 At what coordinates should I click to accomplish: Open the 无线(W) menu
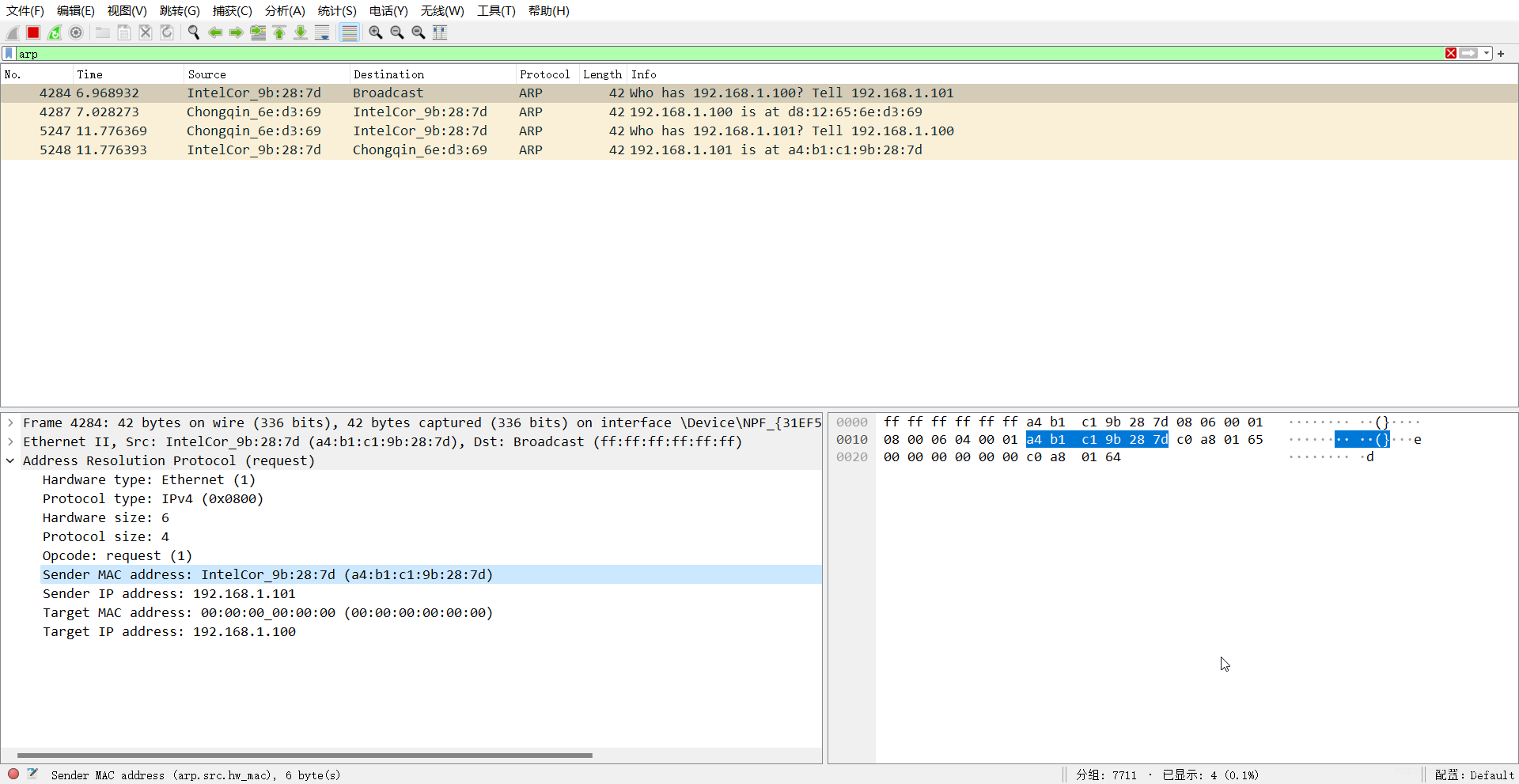442,11
